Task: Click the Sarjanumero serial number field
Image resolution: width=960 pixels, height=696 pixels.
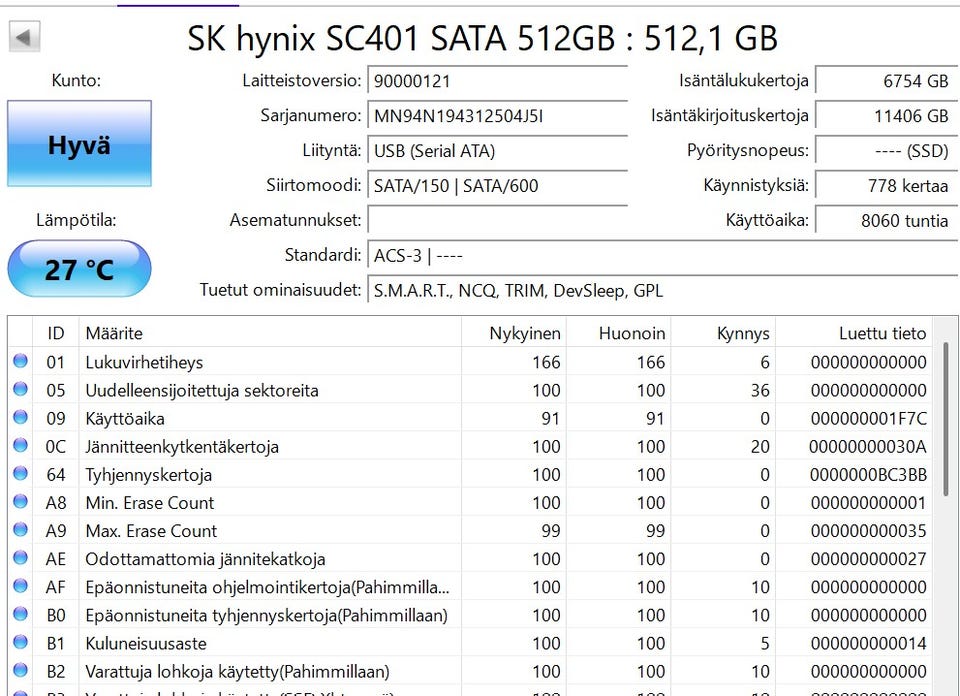Action: [497, 116]
